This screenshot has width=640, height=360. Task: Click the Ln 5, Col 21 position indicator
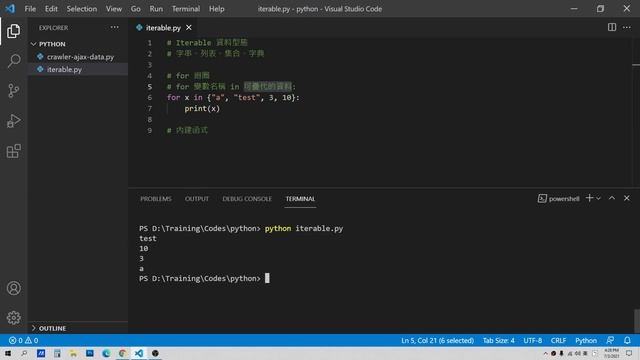click(x=437, y=340)
